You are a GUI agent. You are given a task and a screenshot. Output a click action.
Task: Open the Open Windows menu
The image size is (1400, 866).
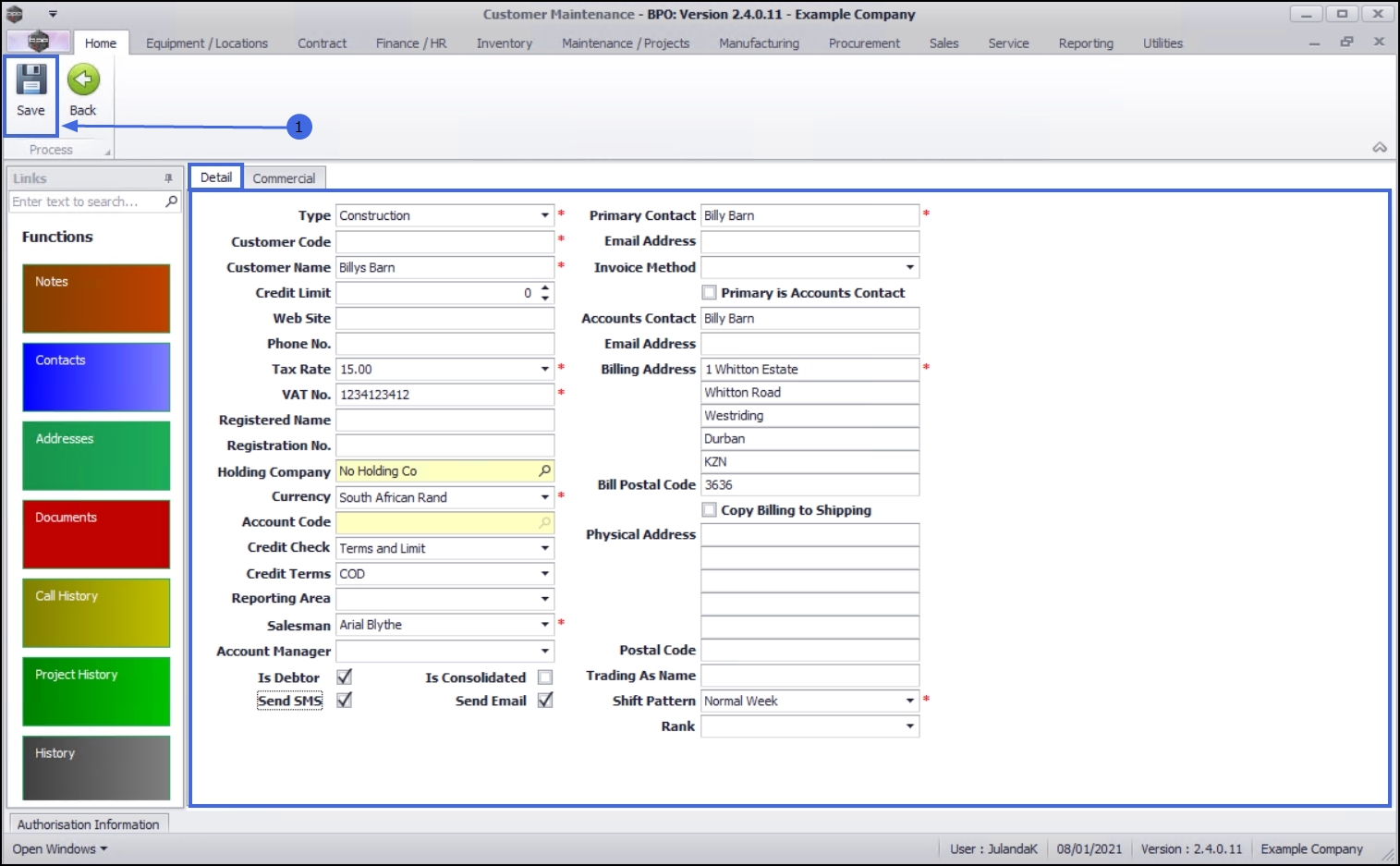coord(60,849)
